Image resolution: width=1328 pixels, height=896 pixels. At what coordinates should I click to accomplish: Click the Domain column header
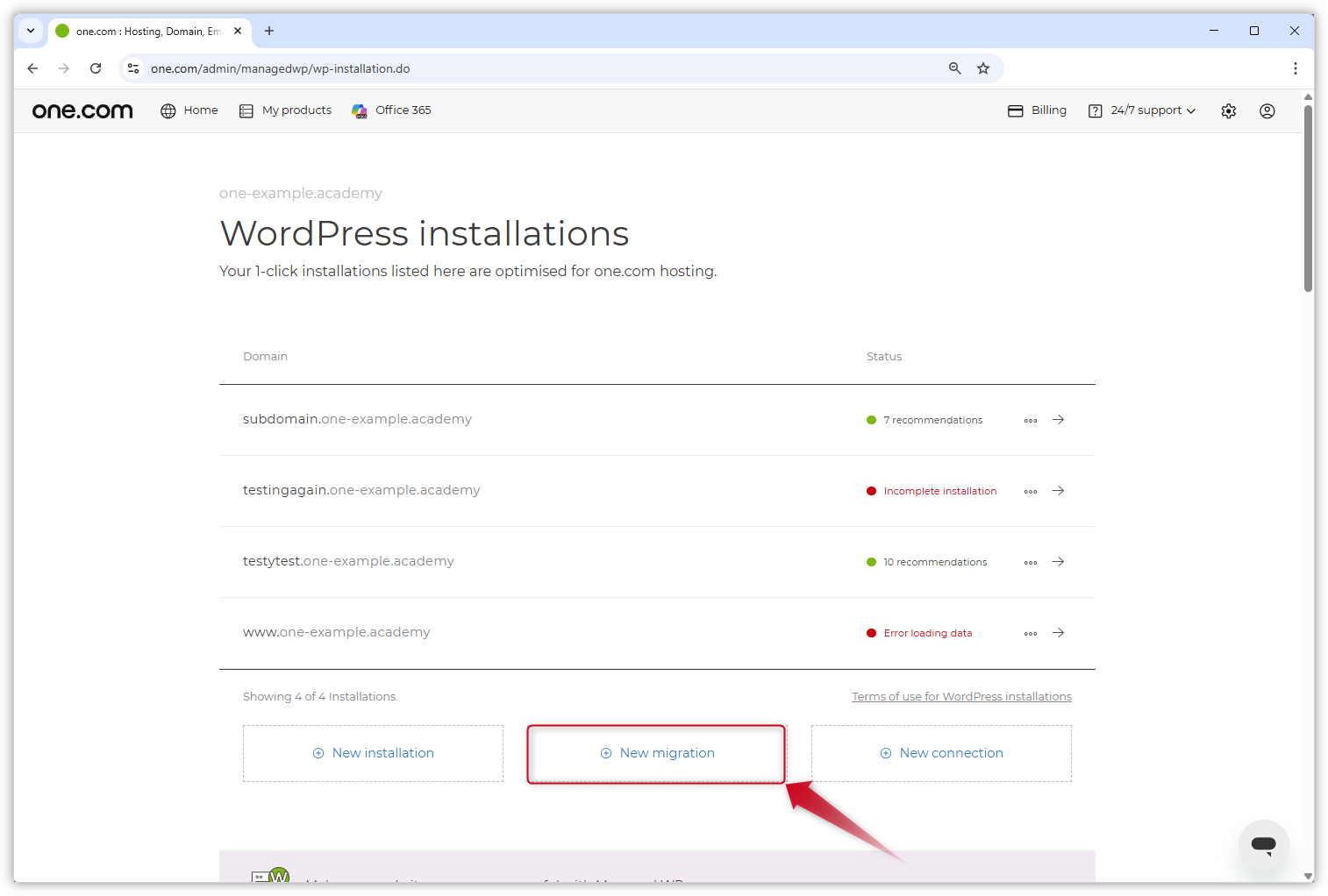pyautogui.click(x=265, y=357)
